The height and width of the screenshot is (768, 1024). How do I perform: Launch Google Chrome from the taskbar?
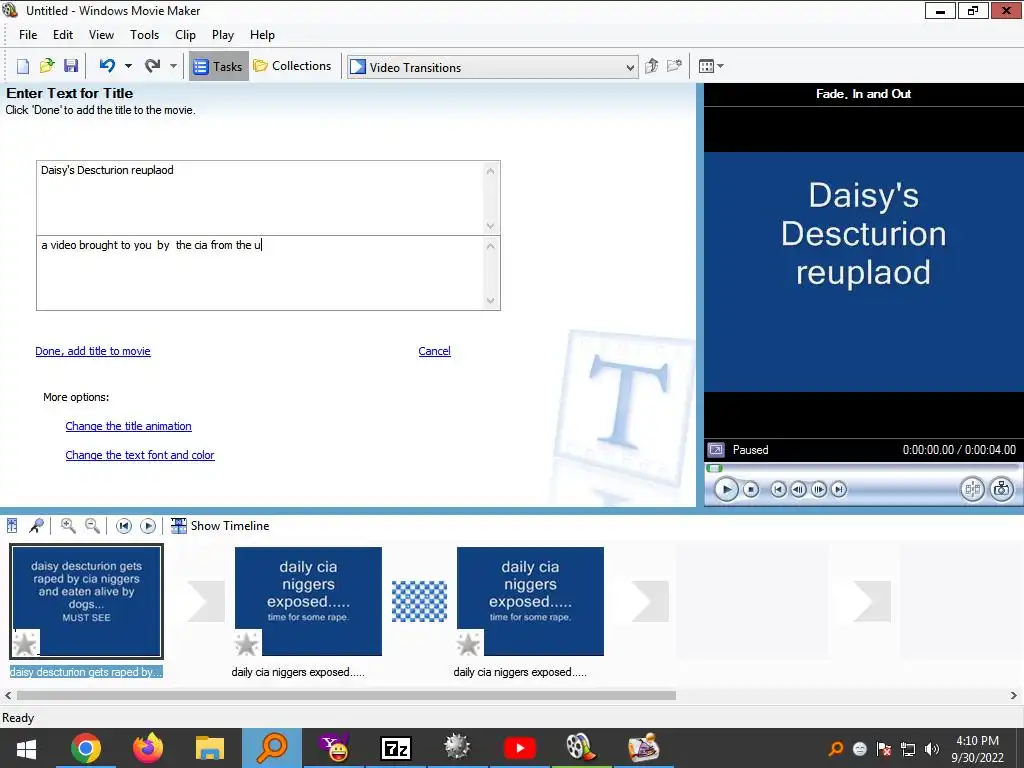pos(86,748)
